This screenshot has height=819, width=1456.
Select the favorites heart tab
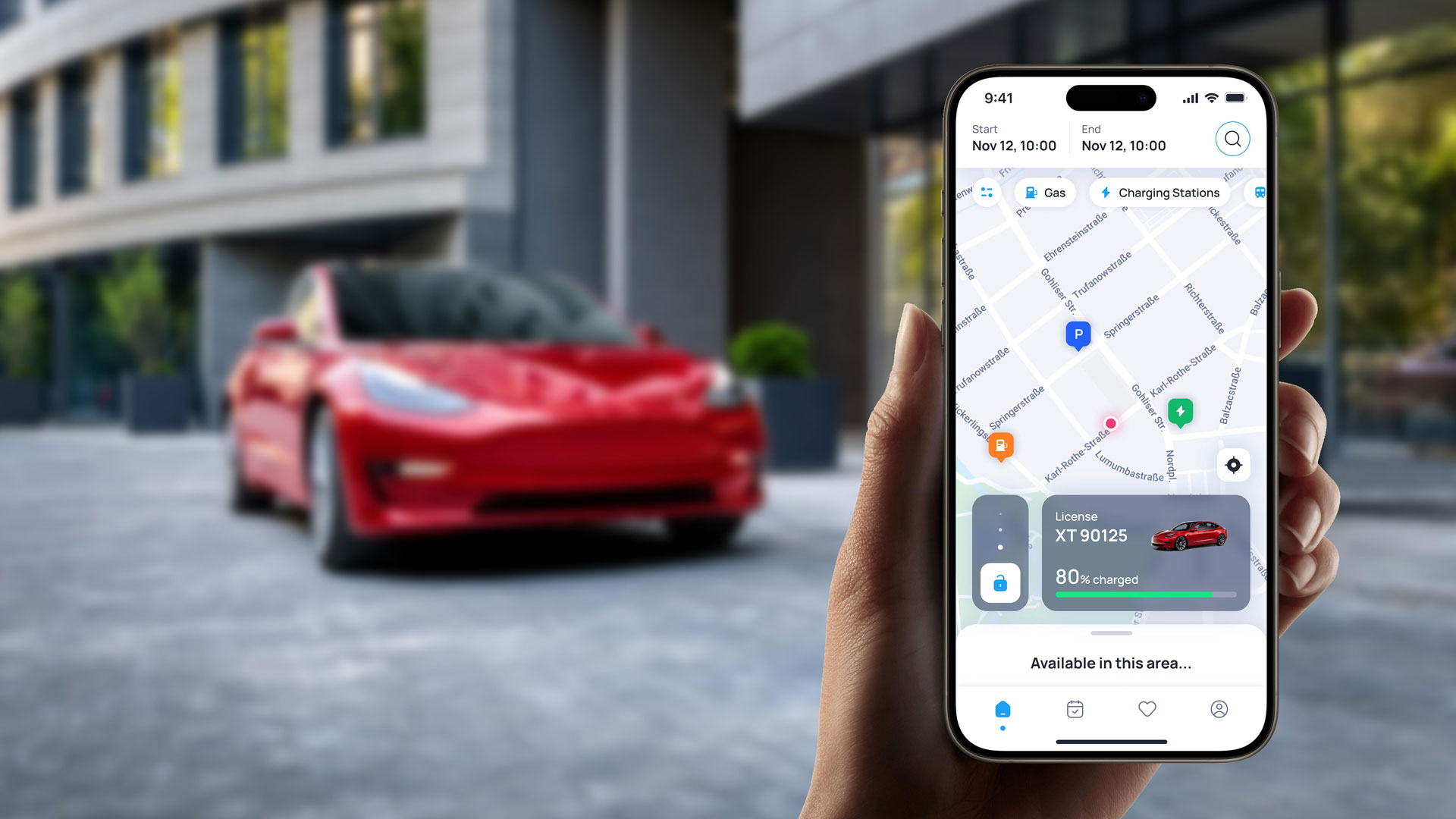(1147, 708)
